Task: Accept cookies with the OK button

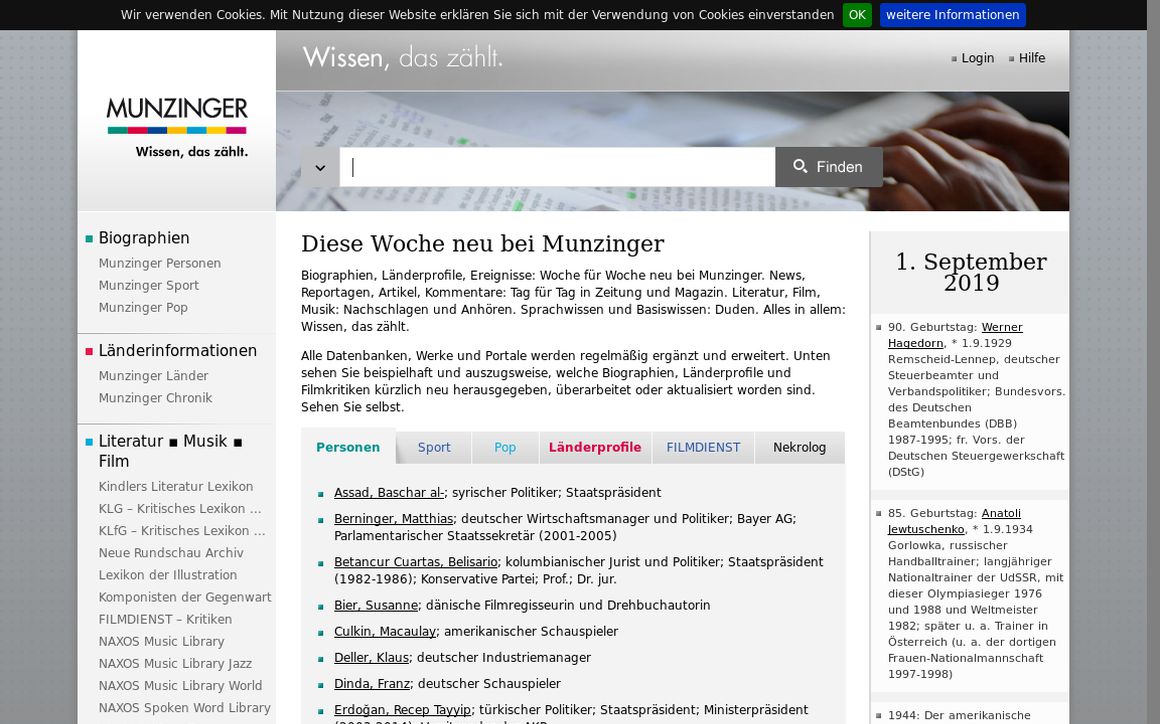Action: pyautogui.click(x=857, y=15)
